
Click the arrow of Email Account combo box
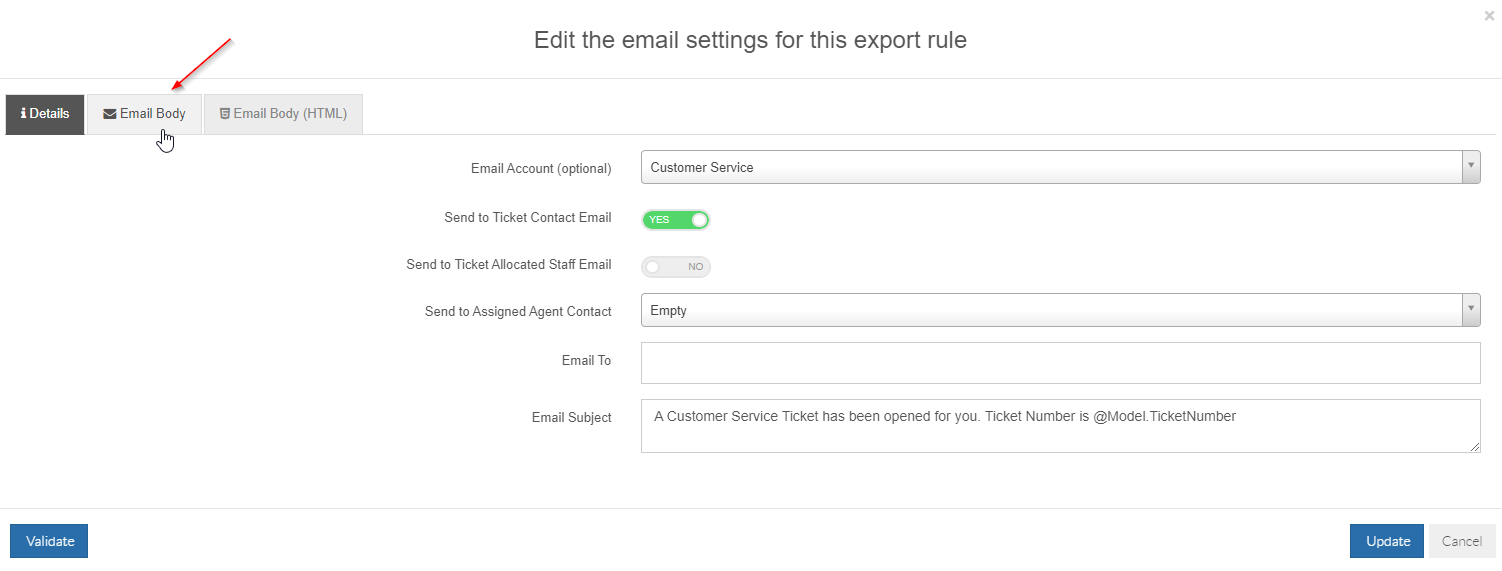point(1471,168)
